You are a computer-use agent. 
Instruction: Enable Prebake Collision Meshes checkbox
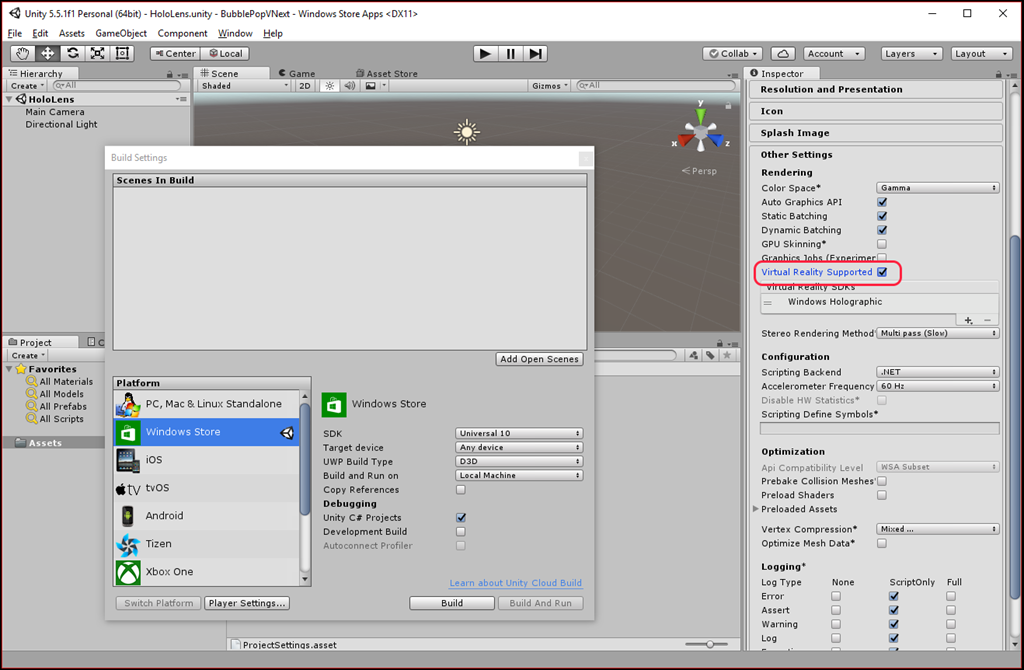[882, 481]
